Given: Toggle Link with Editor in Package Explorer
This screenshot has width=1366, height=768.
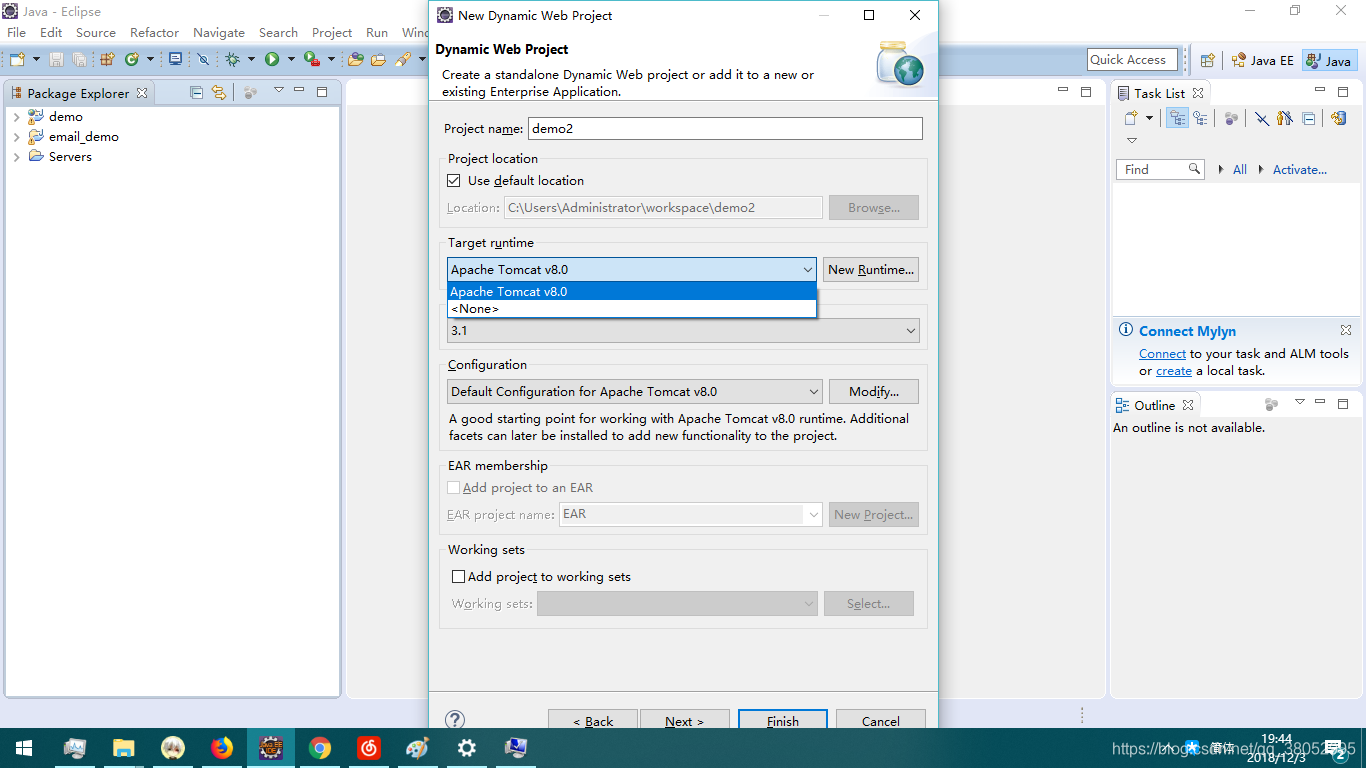Looking at the screenshot, I should click(218, 92).
